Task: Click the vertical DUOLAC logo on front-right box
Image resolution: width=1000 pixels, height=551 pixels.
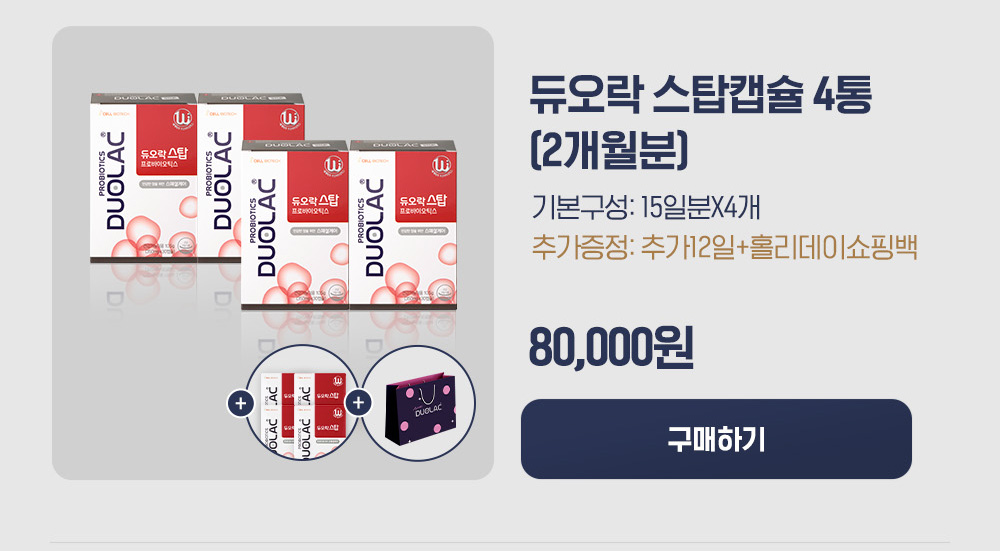Action: coord(375,228)
